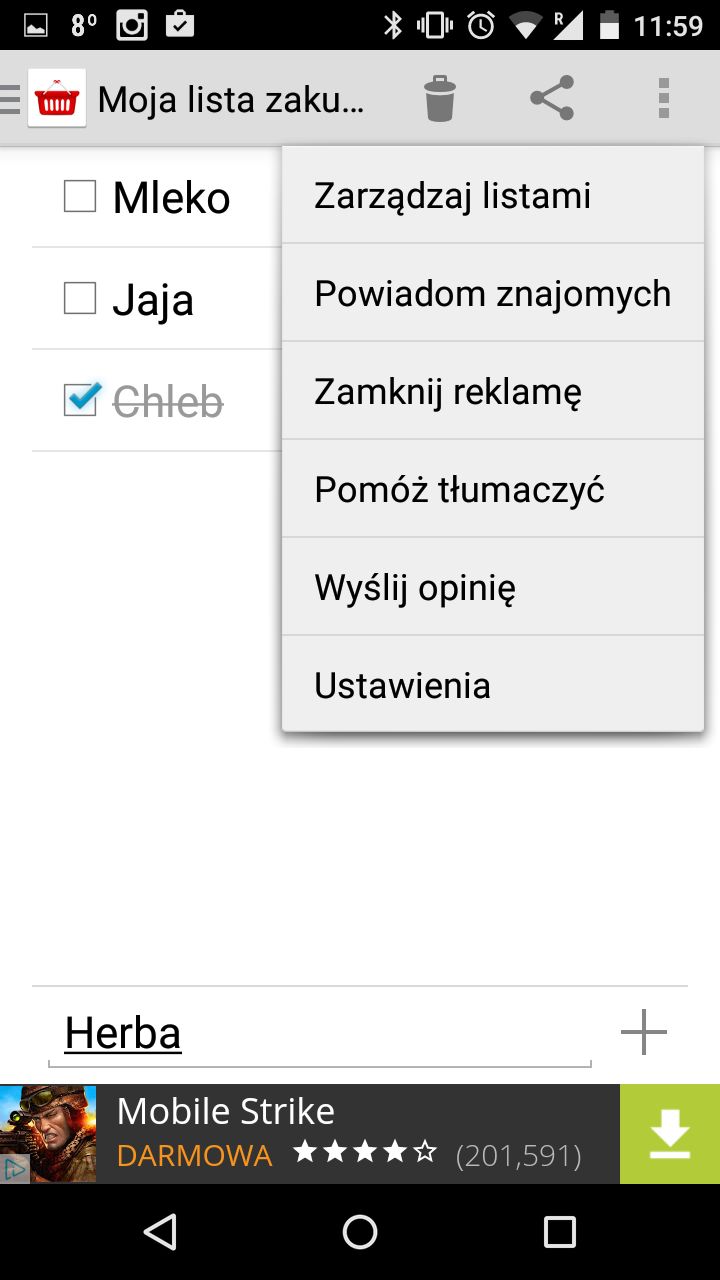Image resolution: width=720 pixels, height=1280 pixels.
Task: Tap the plus icon to add item
Action: pyautogui.click(x=643, y=1032)
